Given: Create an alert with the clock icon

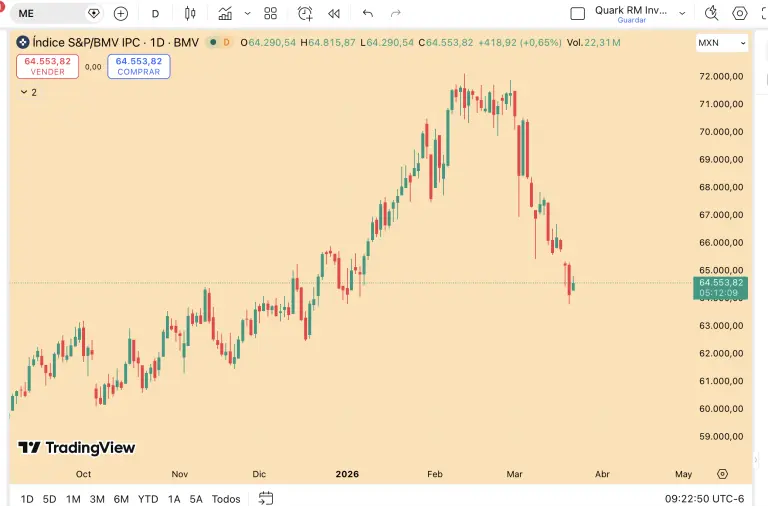Looking at the screenshot, I should click(x=305, y=14).
